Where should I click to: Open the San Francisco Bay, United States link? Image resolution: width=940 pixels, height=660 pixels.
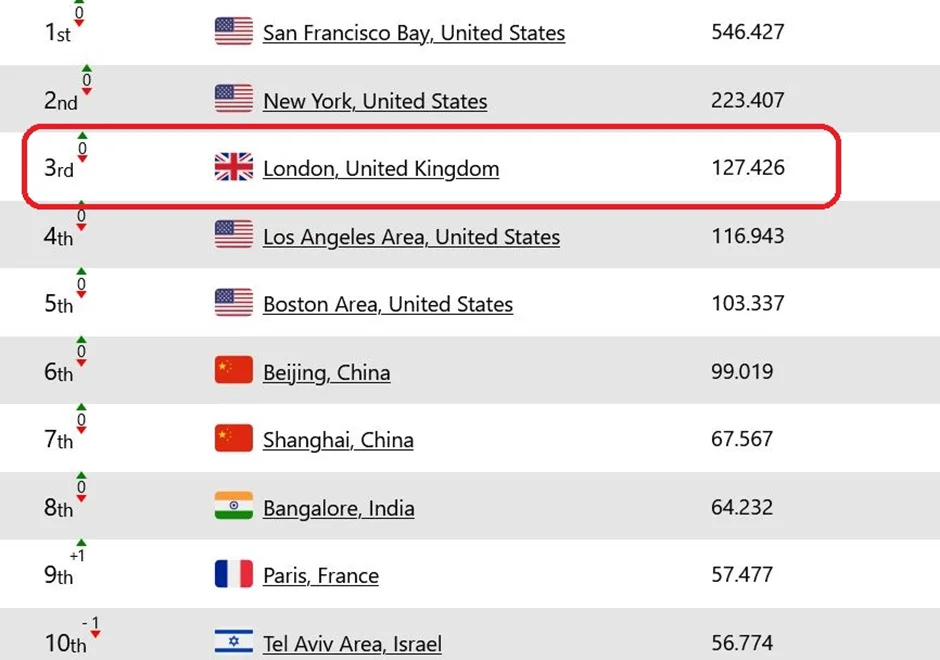[x=413, y=33]
